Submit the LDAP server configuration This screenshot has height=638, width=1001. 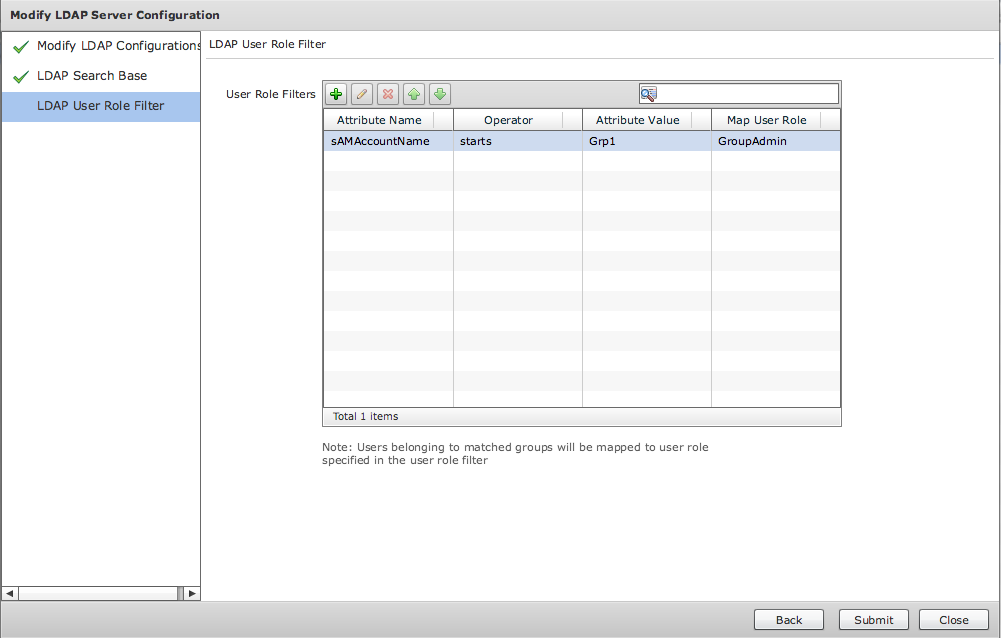[873, 619]
